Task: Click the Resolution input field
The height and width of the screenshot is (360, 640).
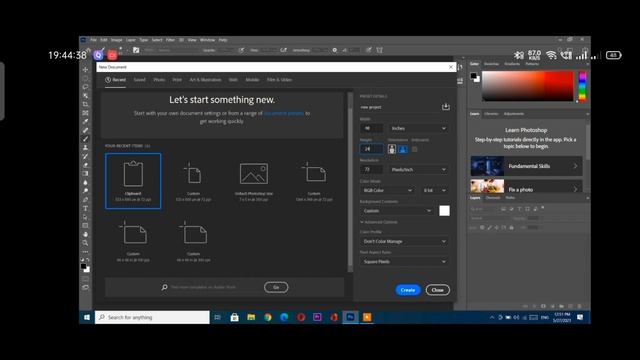Action: click(371, 169)
